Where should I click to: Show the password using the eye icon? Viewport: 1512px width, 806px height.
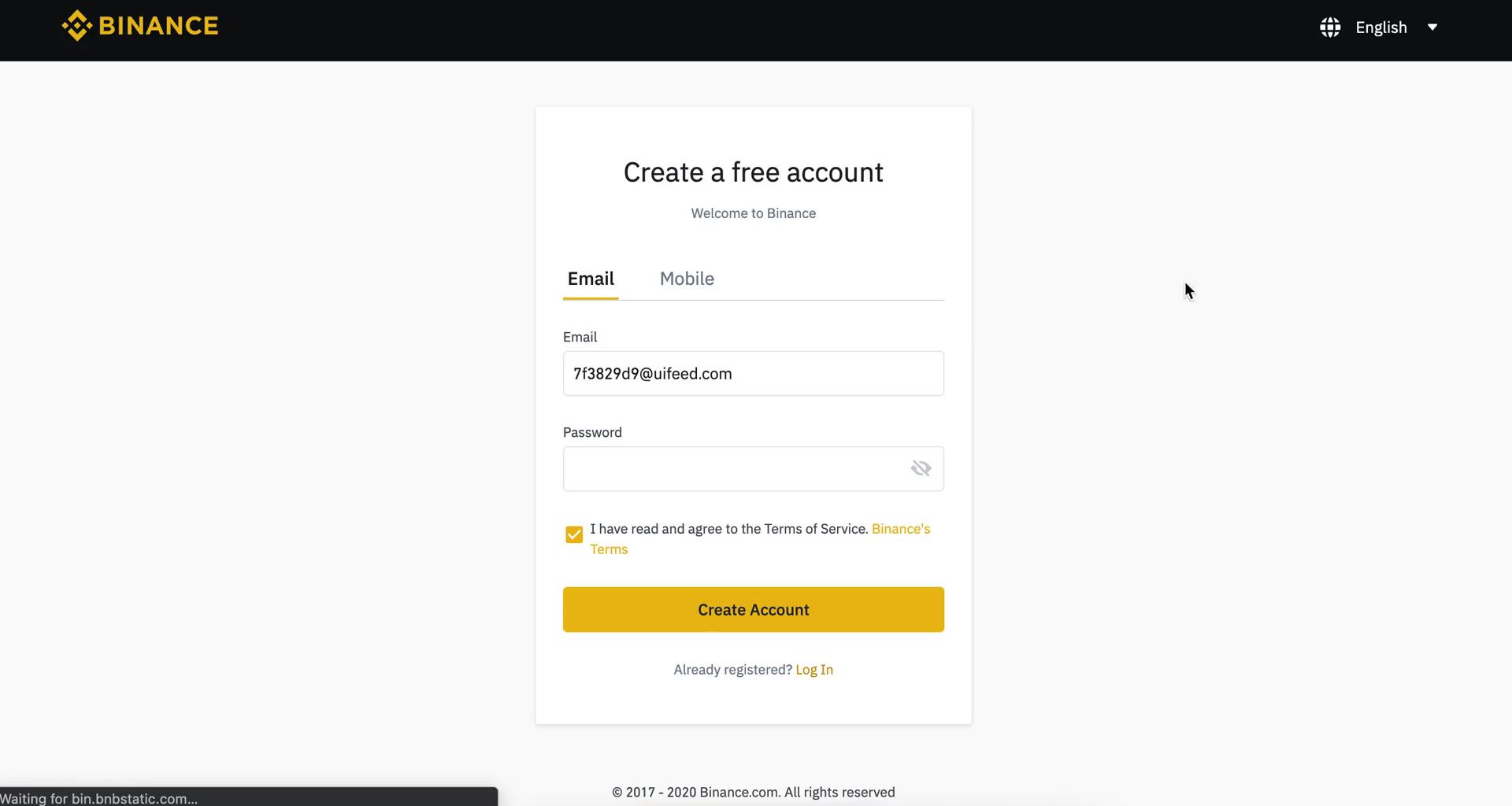pos(920,468)
